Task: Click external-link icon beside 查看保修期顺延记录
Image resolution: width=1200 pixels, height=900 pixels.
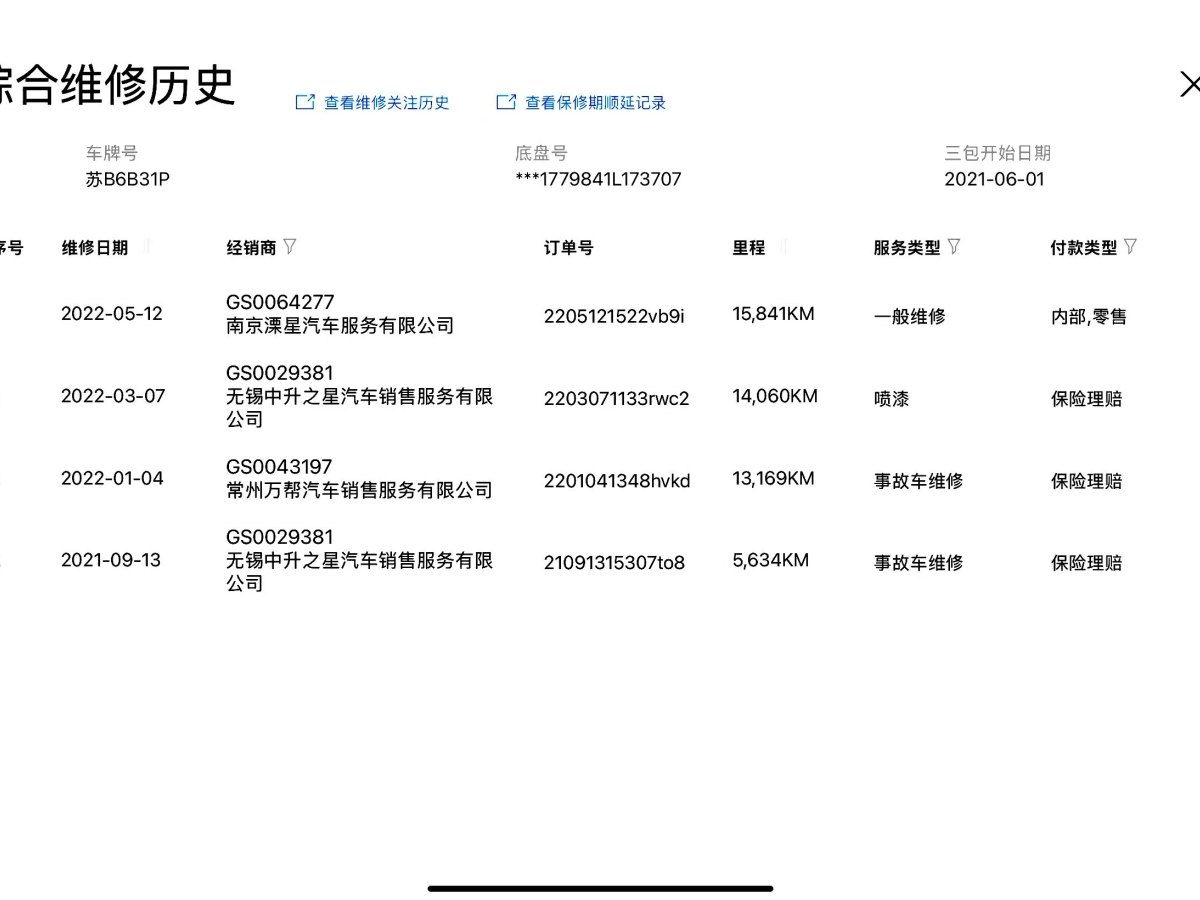Action: [506, 102]
